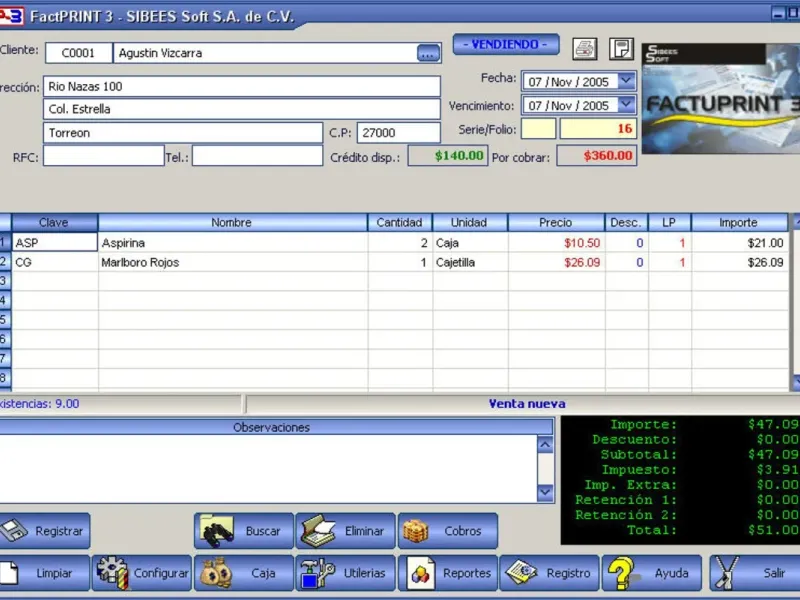800x600 pixels.
Task: Click the FACTUPRINT 3 logo banner
Action: [x=720, y=98]
